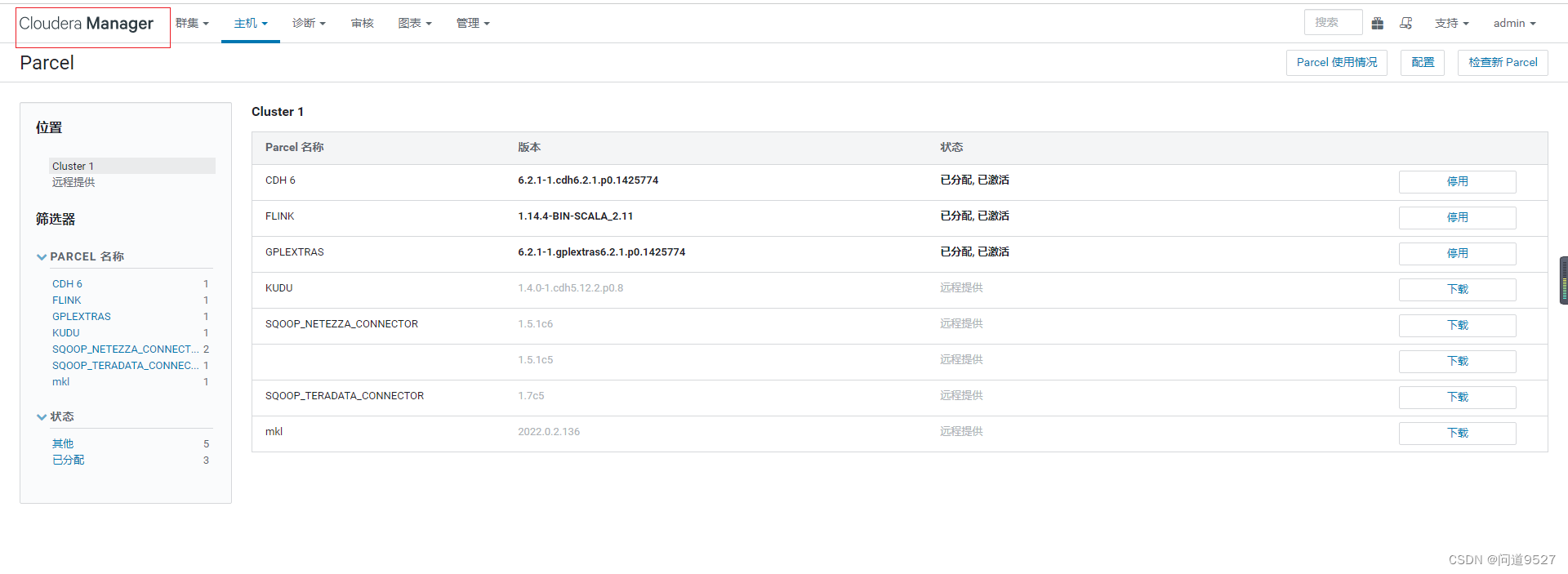Filter by FLINK parcel name

click(x=67, y=300)
